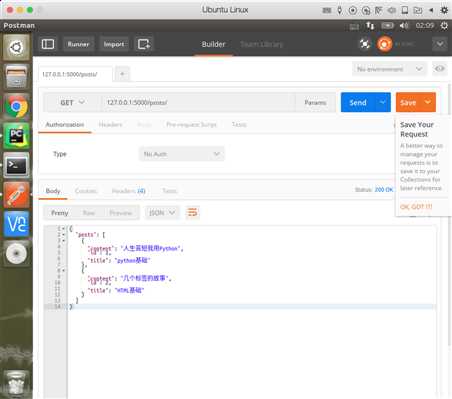The image size is (452, 399).
Task: Toggle the Postman sidebar panel icon
Action: [48, 44]
